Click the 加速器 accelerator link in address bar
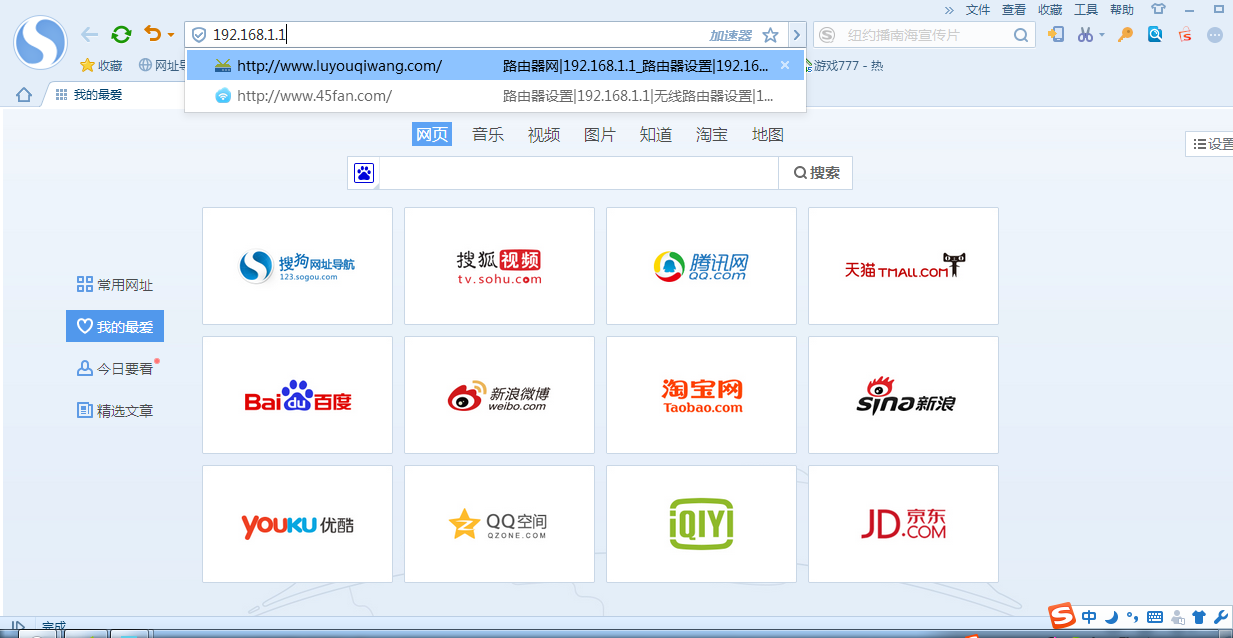The image size is (1233, 638). click(730, 35)
